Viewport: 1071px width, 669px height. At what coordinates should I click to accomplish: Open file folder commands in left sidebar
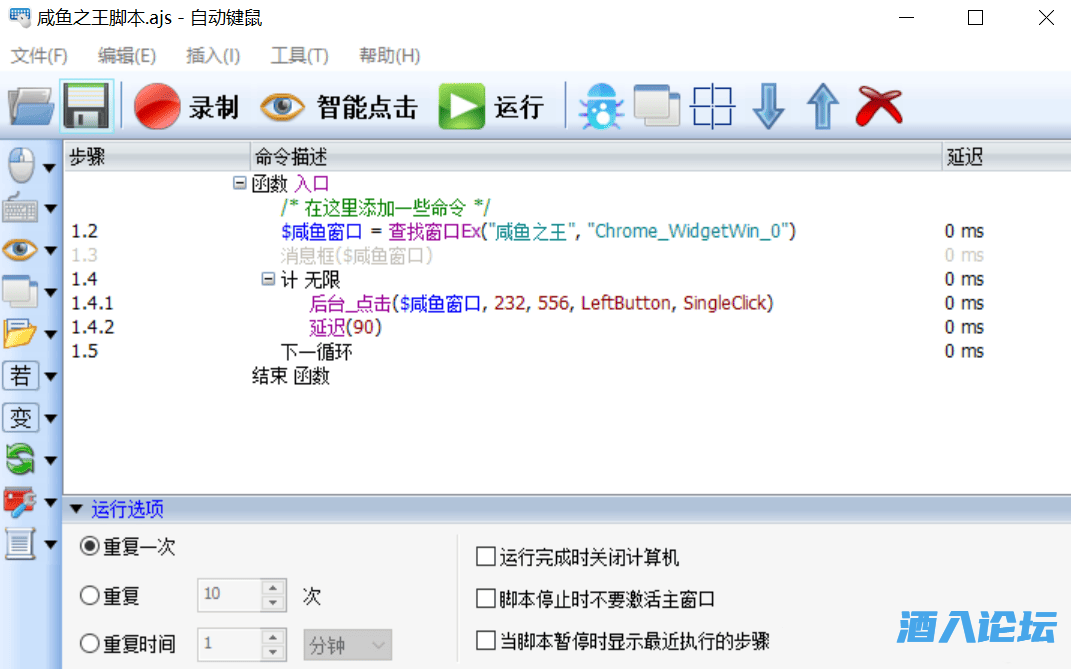click(20, 333)
